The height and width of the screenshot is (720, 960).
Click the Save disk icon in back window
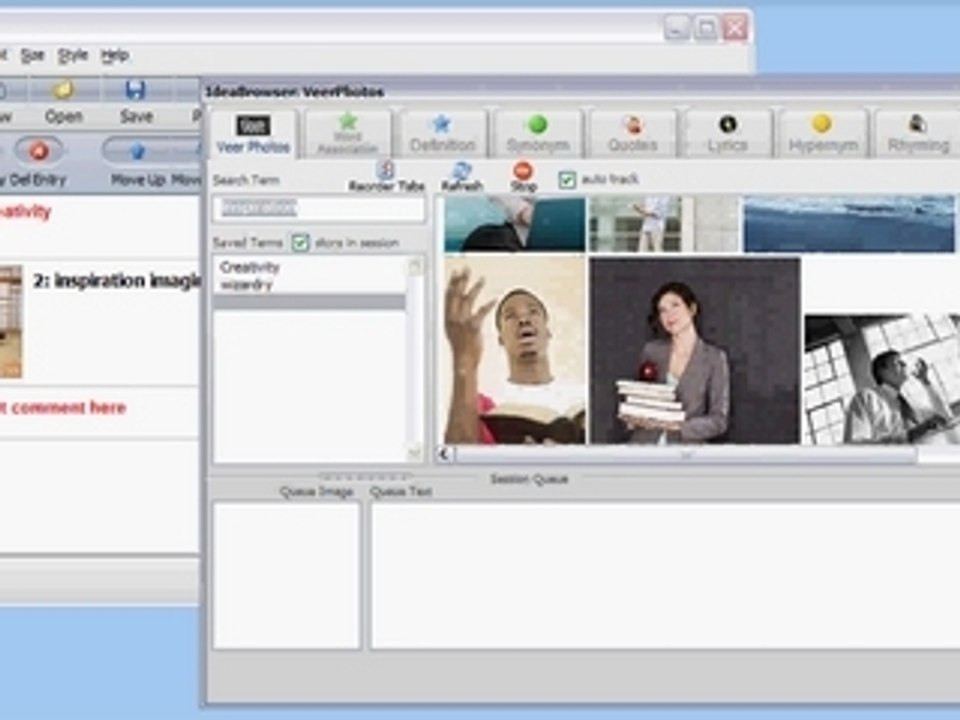(x=135, y=91)
